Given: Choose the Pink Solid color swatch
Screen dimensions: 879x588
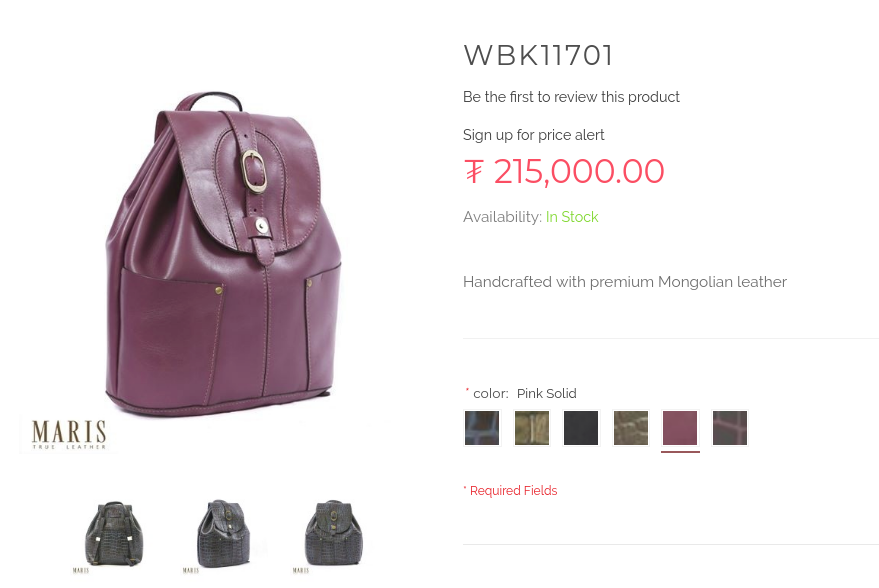Looking at the screenshot, I should pos(680,428).
